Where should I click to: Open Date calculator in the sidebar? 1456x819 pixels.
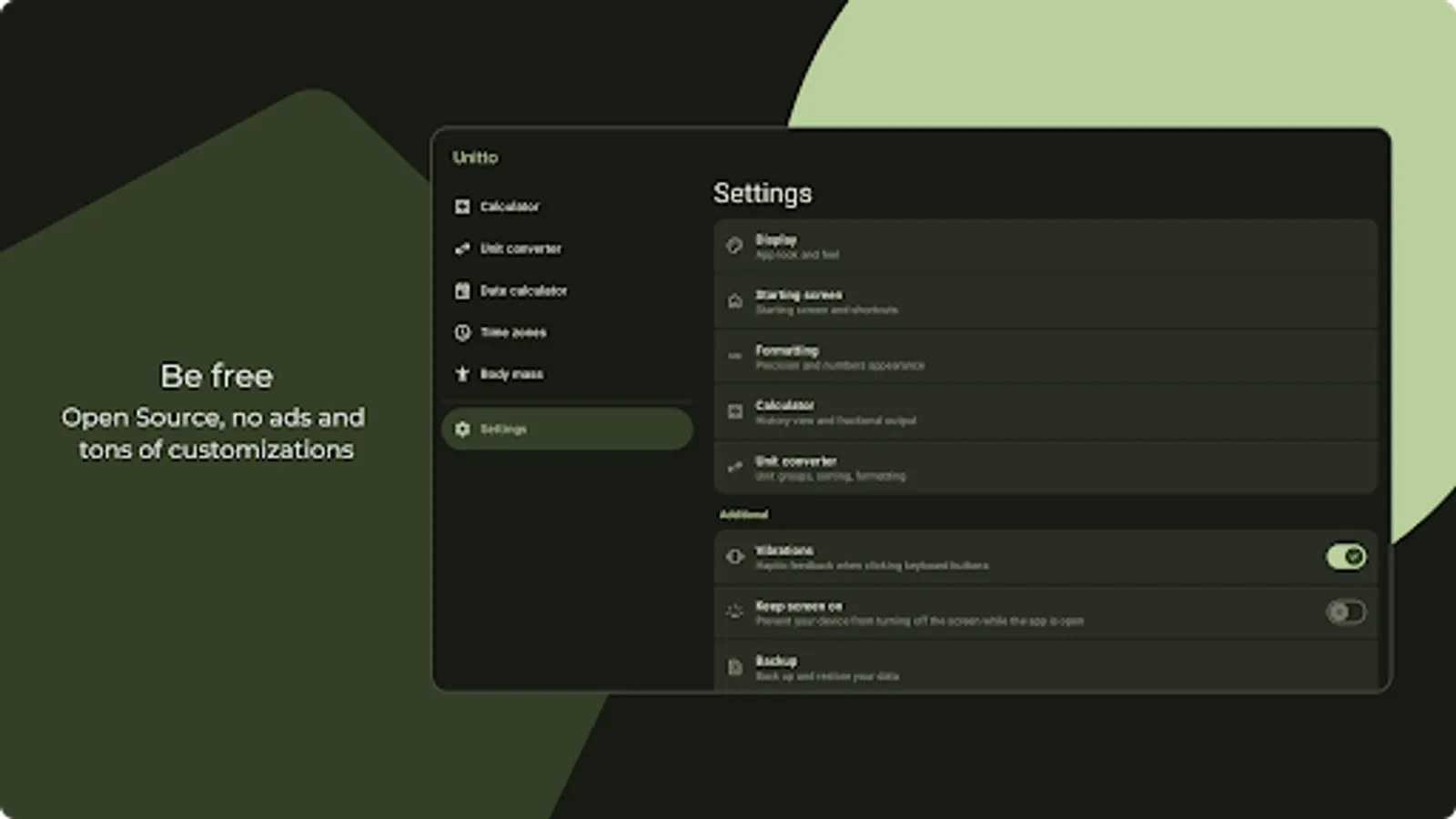567,290
